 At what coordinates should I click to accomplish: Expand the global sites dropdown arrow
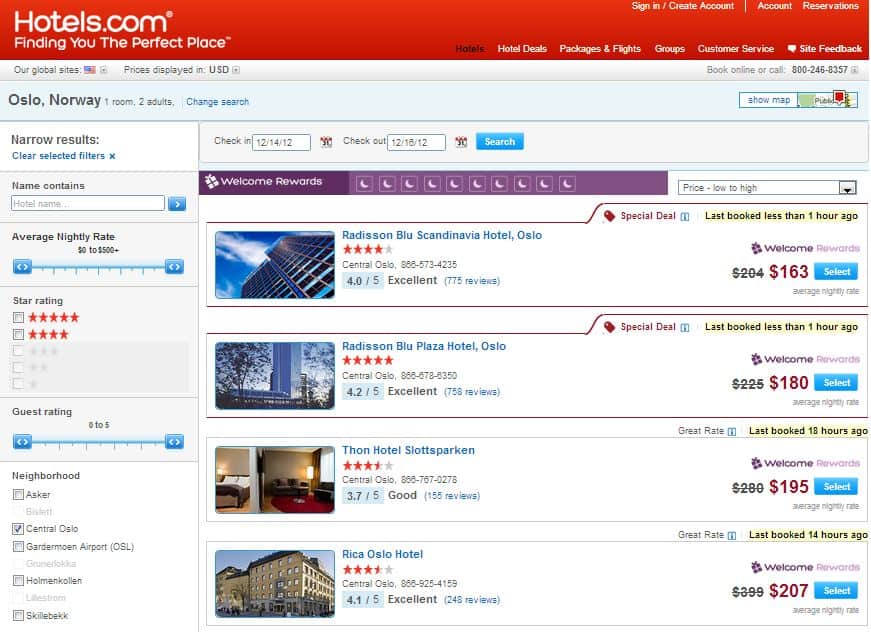pos(103,70)
